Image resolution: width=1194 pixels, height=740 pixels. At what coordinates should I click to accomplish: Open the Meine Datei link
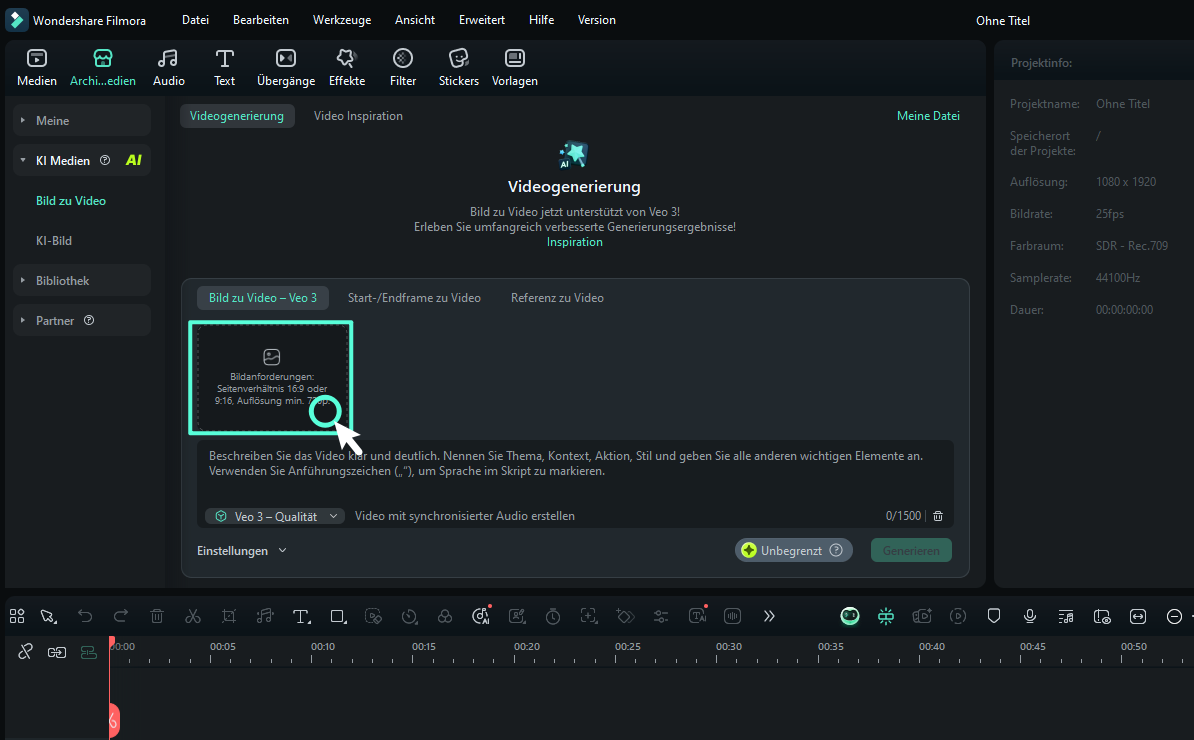tap(928, 116)
